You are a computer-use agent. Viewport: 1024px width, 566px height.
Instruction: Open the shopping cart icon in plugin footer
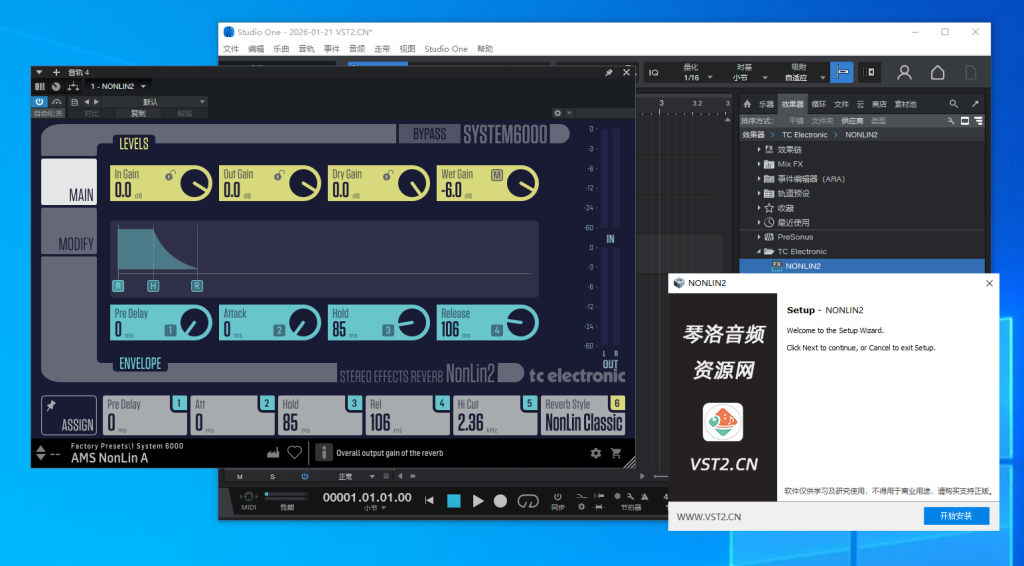[616, 453]
